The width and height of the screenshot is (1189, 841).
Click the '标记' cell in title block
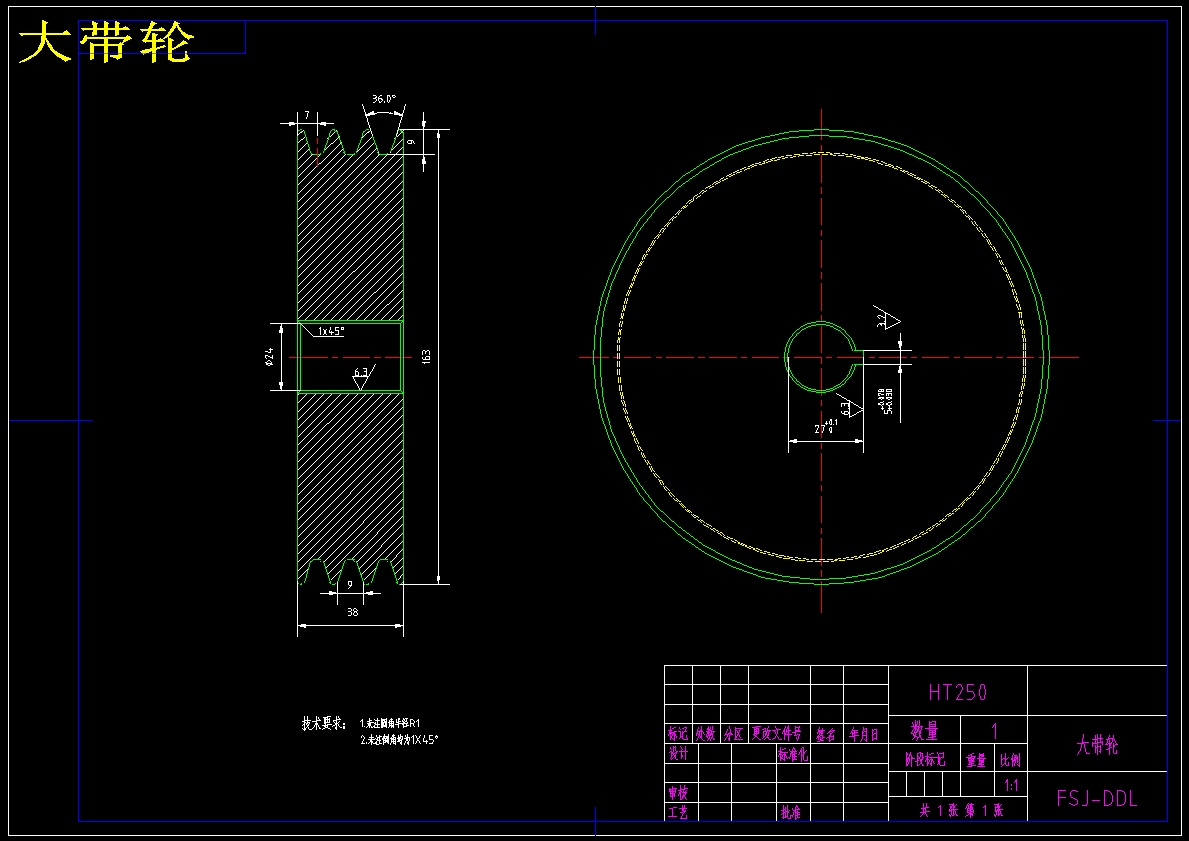pos(678,733)
